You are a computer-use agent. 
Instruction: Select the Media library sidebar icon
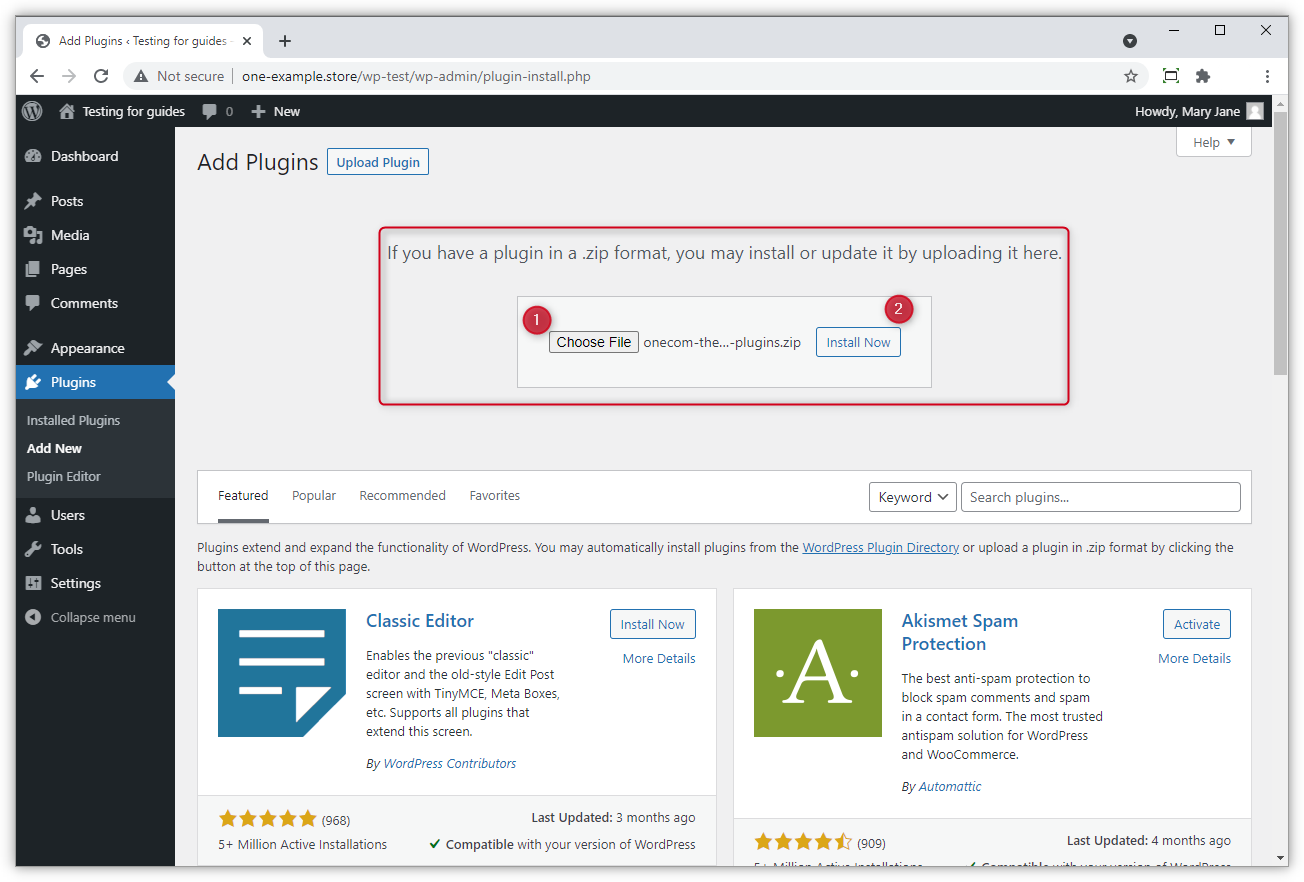click(x=34, y=235)
